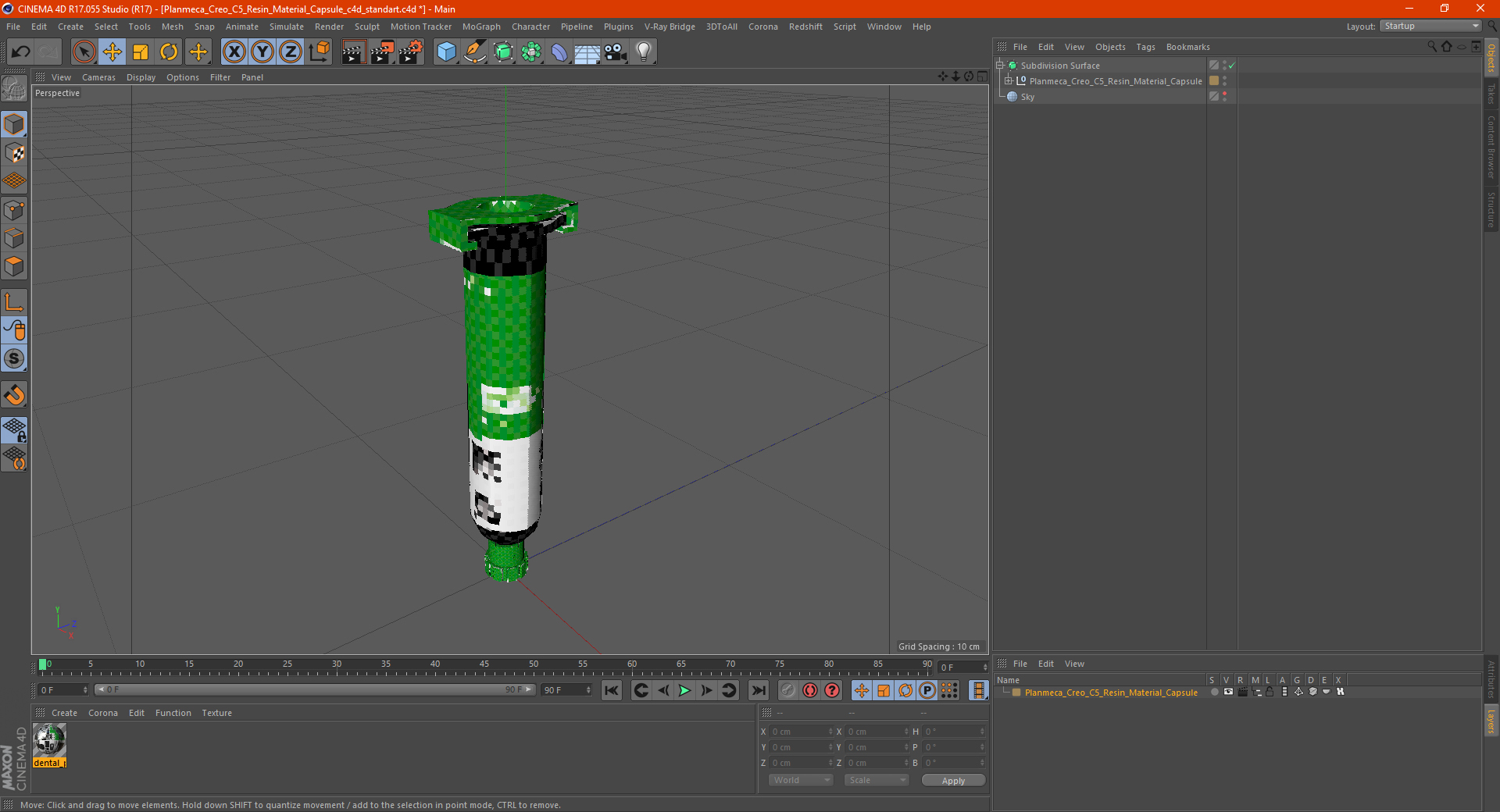The image size is (1500, 812).
Task: Click the Enable Axis L-shaped icon
Action: (14, 302)
